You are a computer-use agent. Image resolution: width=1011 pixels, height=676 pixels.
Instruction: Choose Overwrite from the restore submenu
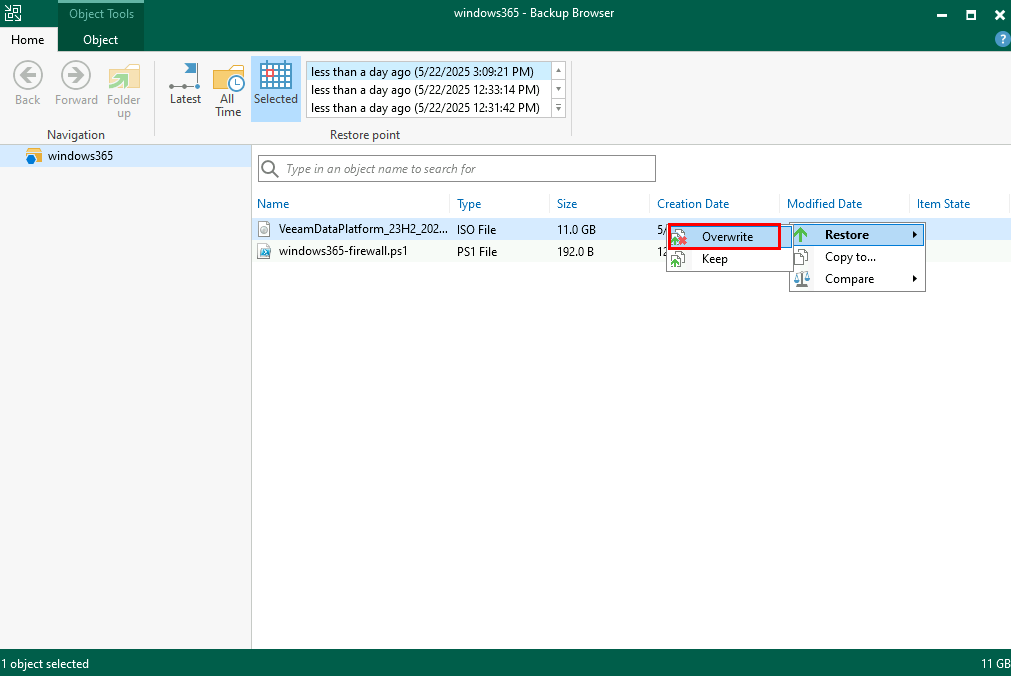(x=725, y=237)
